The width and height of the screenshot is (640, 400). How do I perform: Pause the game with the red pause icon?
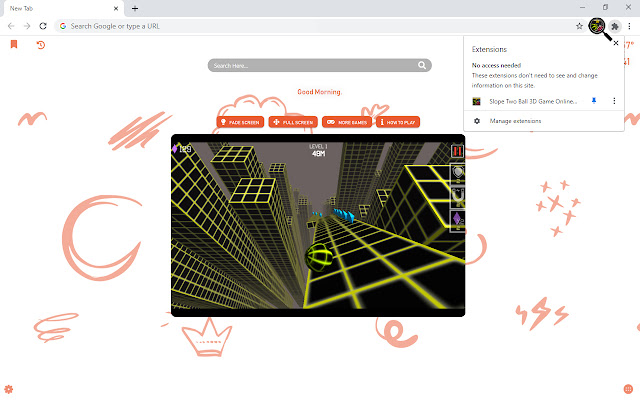(457, 151)
